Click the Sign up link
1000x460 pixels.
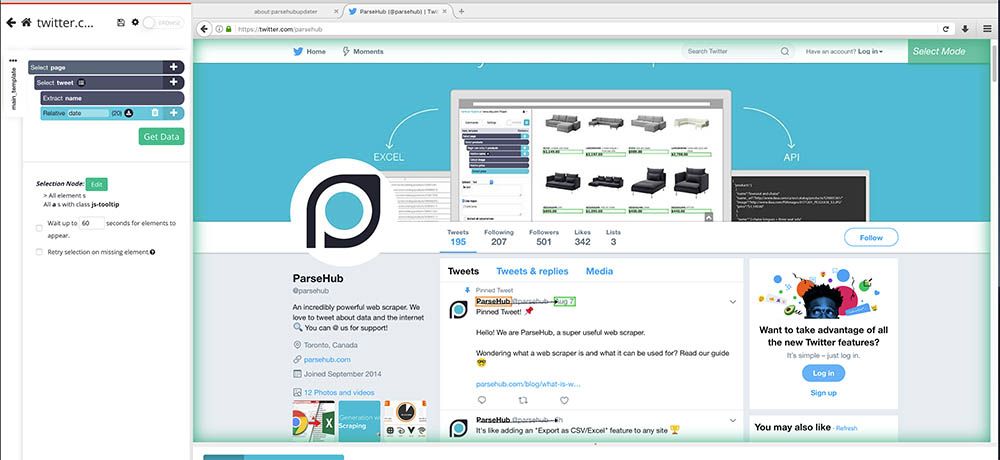pos(823,393)
